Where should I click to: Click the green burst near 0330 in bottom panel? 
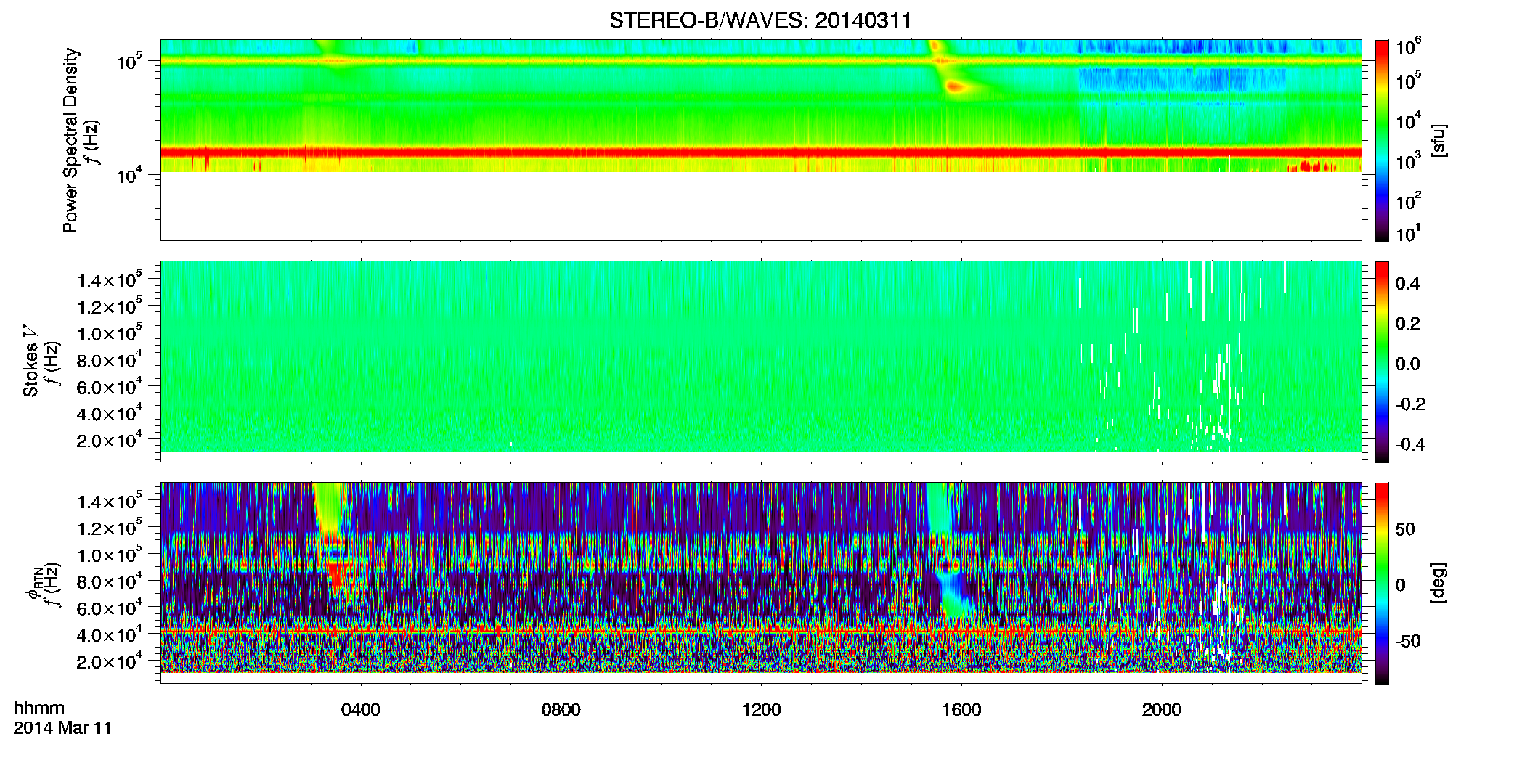pyautogui.click(x=330, y=508)
